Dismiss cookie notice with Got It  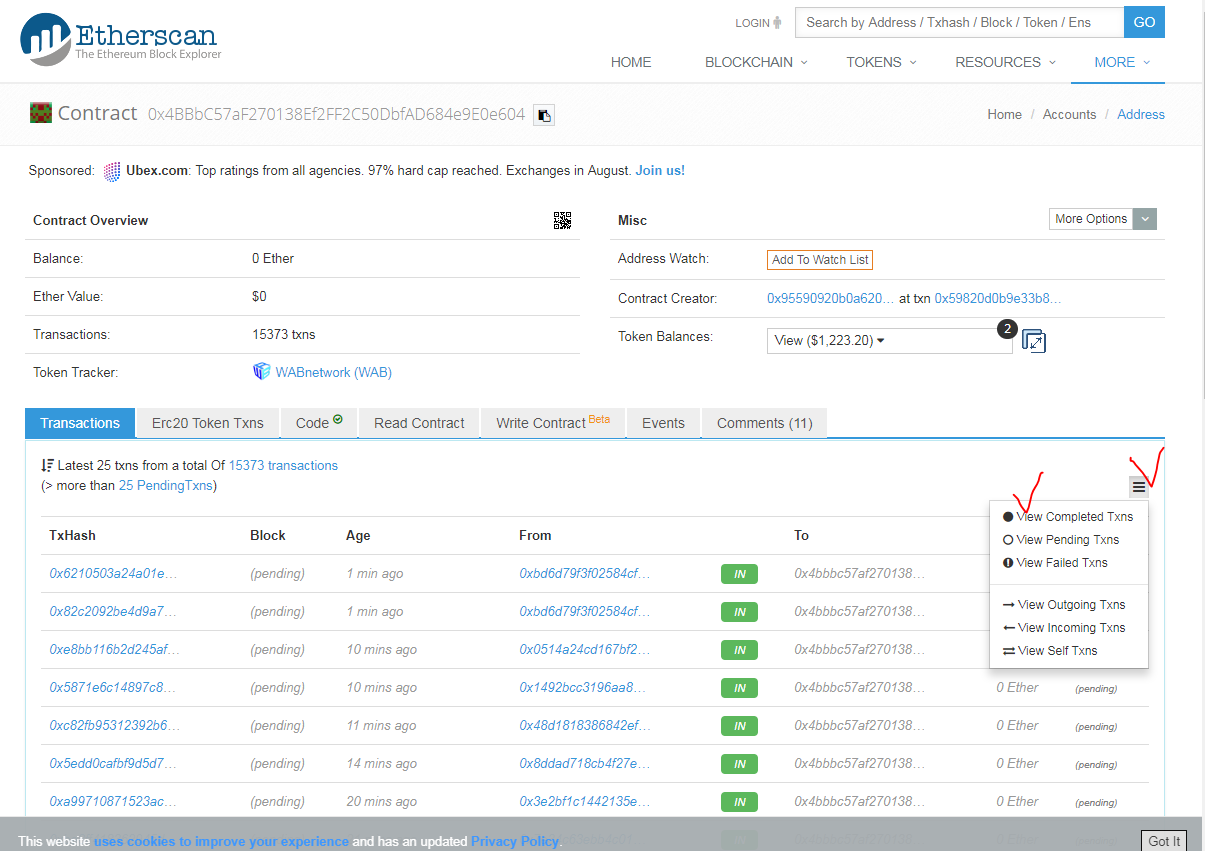pos(1164,841)
